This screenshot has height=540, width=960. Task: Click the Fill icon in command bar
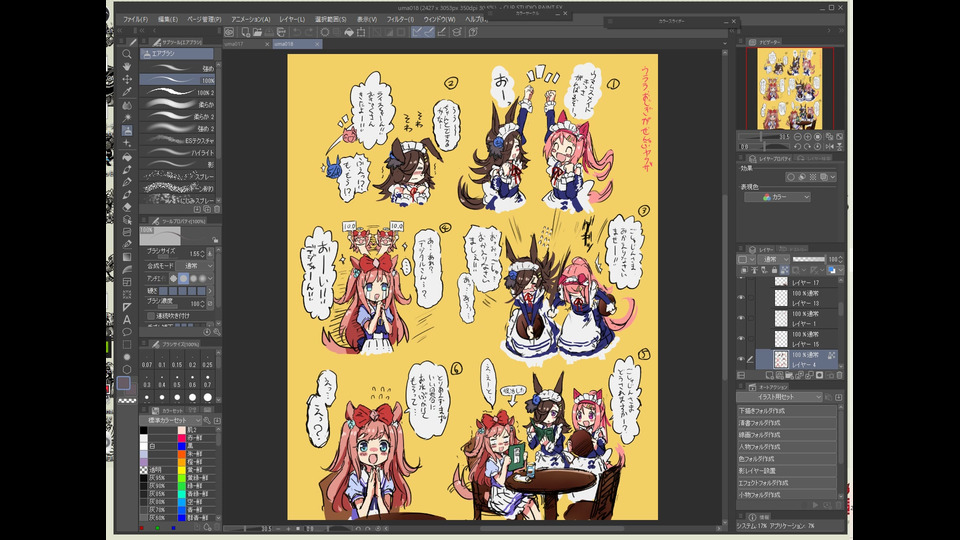click(x=349, y=32)
